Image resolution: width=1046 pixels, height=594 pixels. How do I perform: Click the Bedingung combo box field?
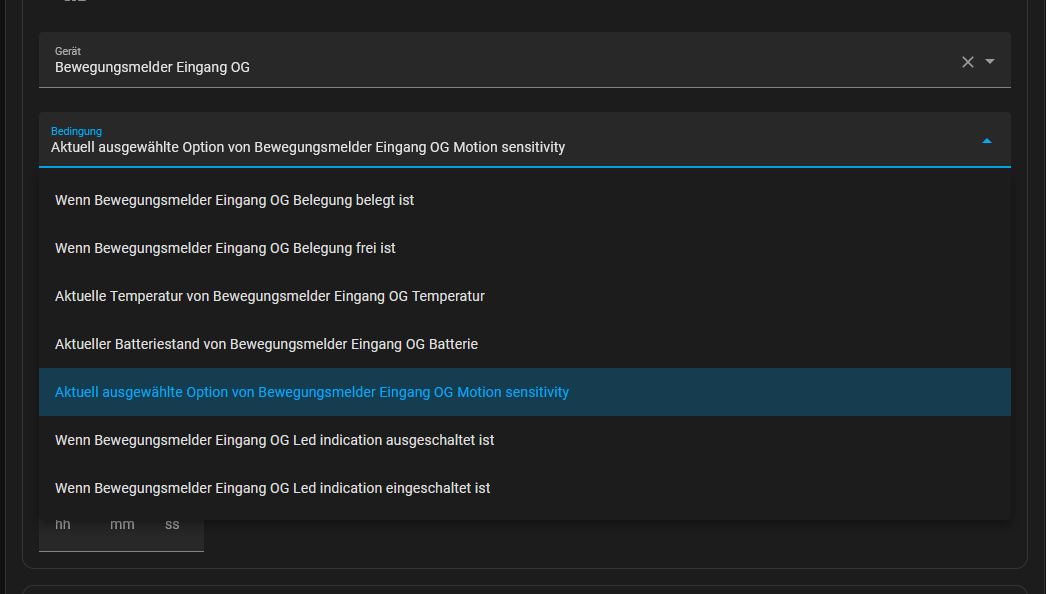[524, 139]
